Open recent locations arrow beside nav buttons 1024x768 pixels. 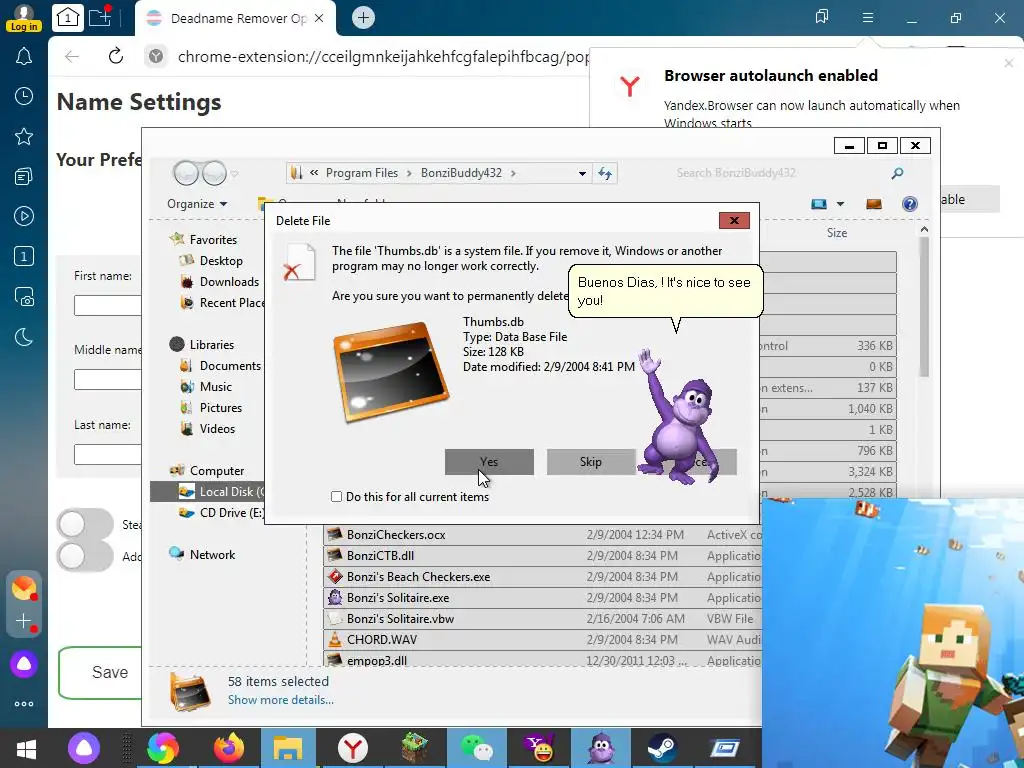coord(234,174)
